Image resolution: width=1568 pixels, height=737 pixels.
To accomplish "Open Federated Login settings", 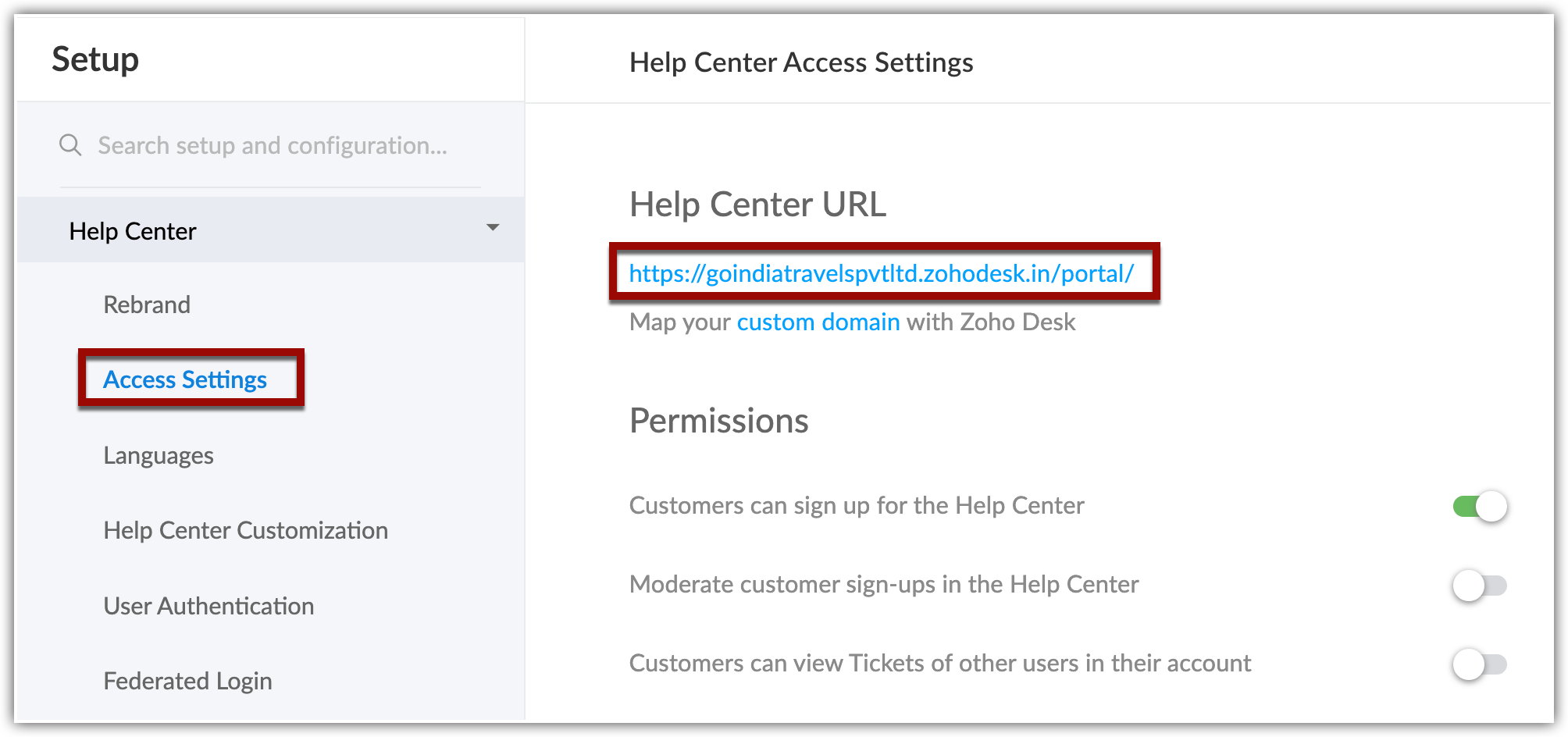I will (x=187, y=681).
